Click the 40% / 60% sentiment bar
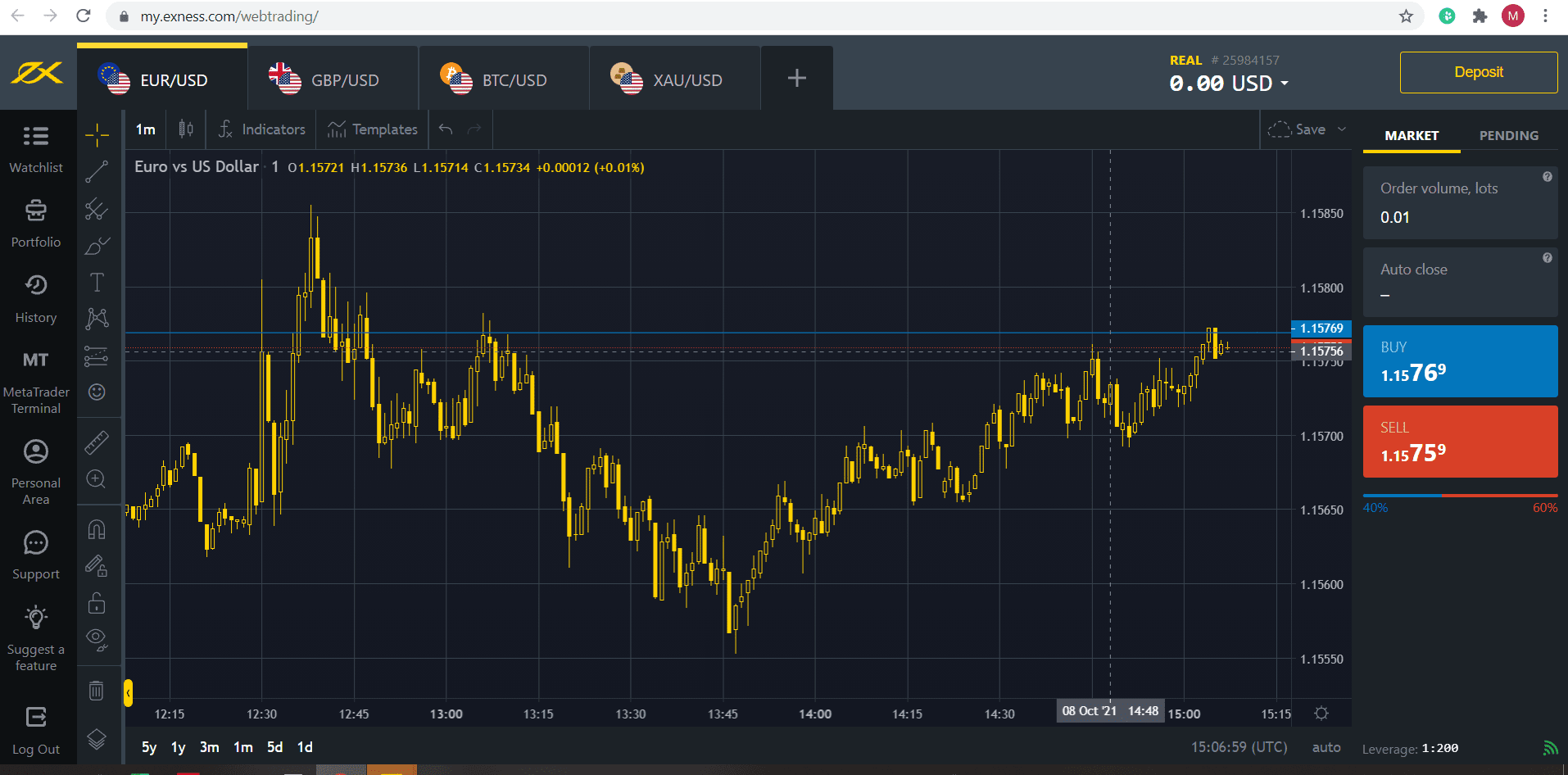Viewport: 1568px width, 775px height. [1460, 496]
